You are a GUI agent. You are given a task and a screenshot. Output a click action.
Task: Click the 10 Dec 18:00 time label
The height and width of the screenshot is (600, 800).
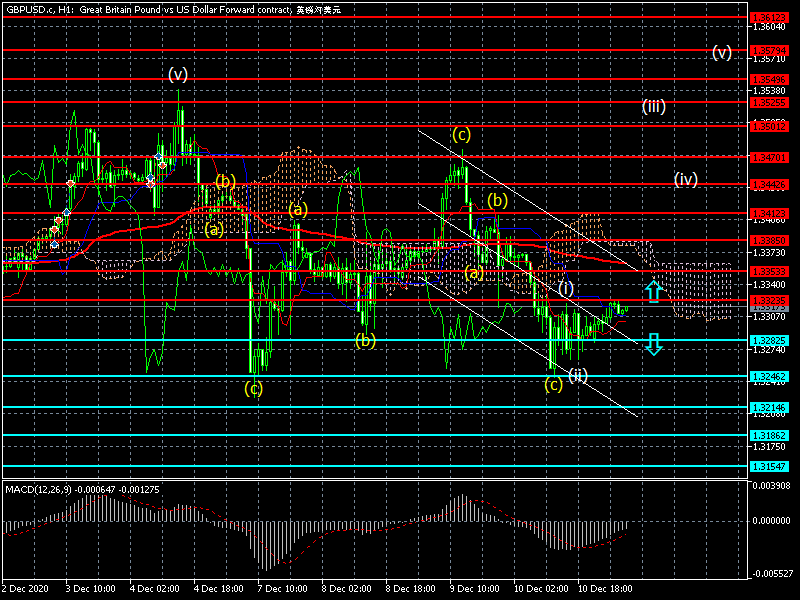click(605, 589)
